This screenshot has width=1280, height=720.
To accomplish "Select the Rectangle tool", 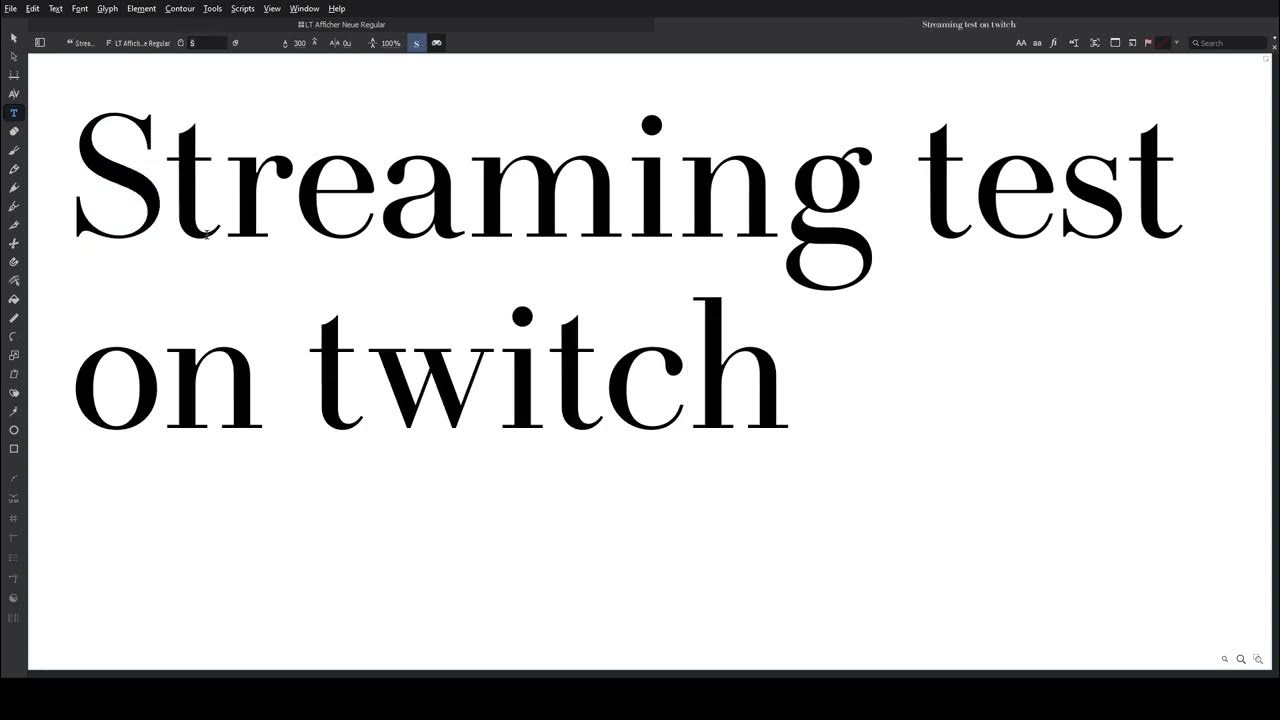I will pos(14,449).
